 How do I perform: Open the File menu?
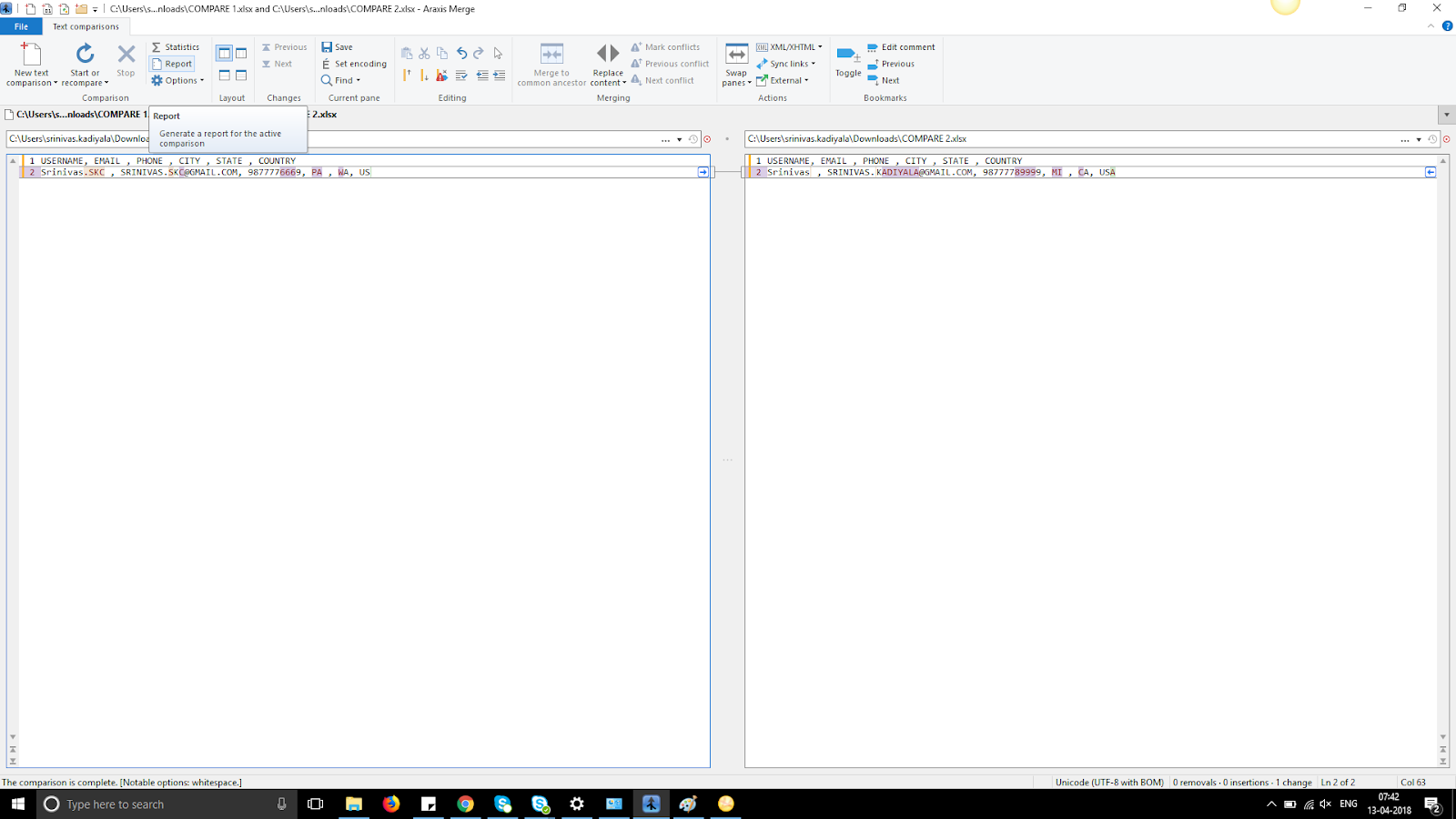click(21, 26)
